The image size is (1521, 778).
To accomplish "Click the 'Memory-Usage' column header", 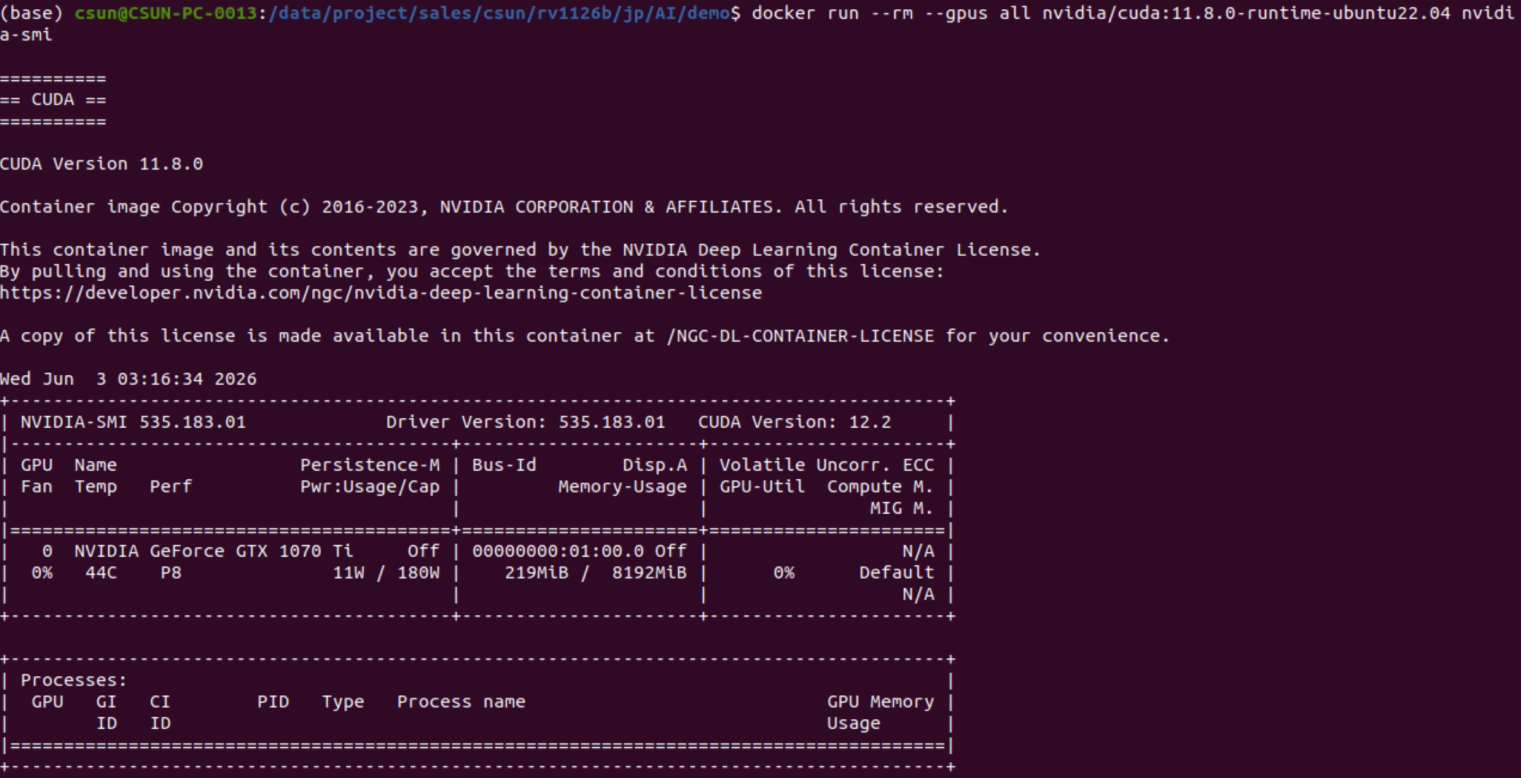I will pos(623,487).
